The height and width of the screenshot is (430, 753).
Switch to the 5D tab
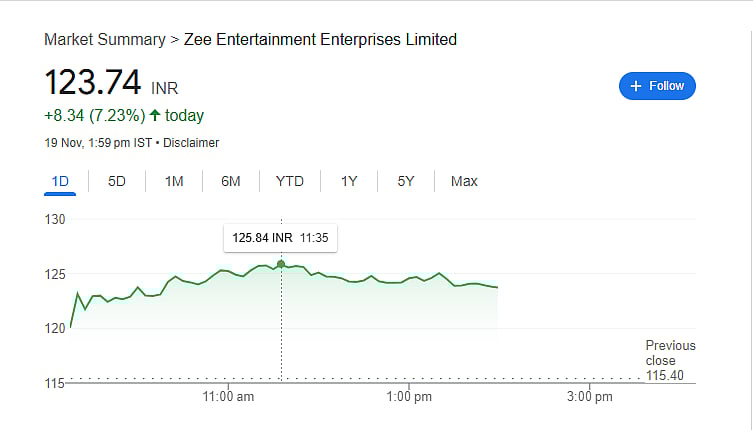(117, 181)
